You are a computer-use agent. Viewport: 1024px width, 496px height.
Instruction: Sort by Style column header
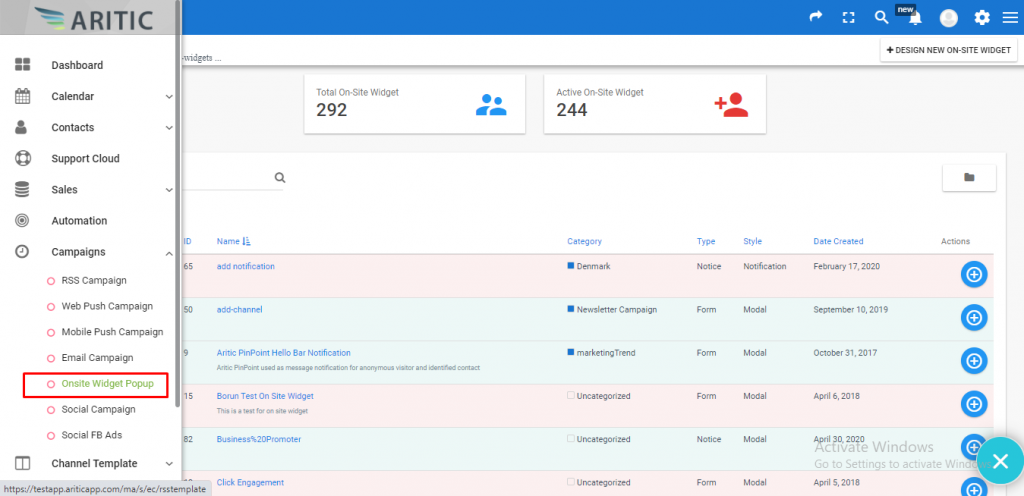[x=752, y=241]
